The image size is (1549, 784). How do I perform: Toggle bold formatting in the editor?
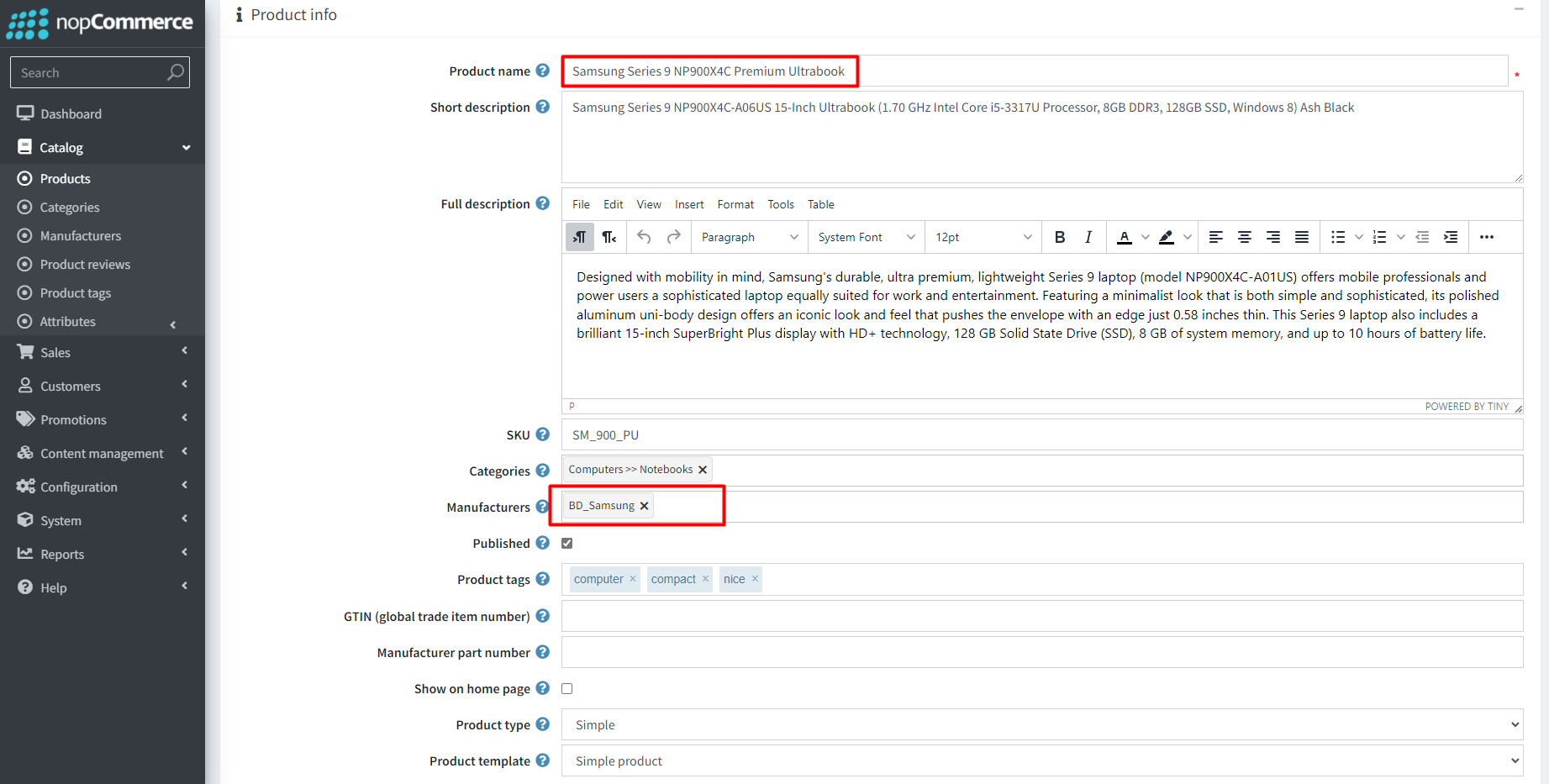click(x=1060, y=238)
